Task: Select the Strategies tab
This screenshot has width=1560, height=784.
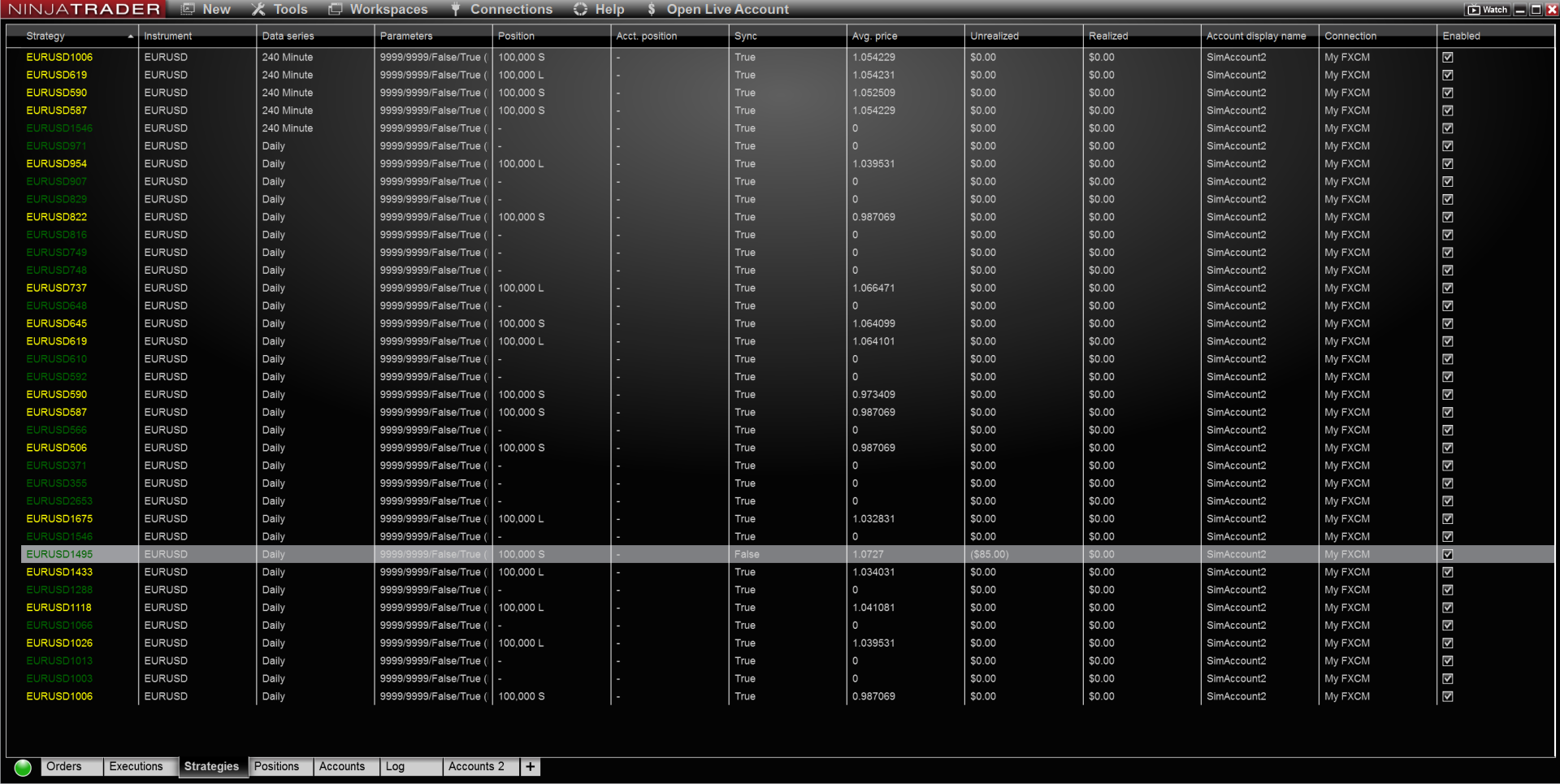Action: [x=212, y=767]
